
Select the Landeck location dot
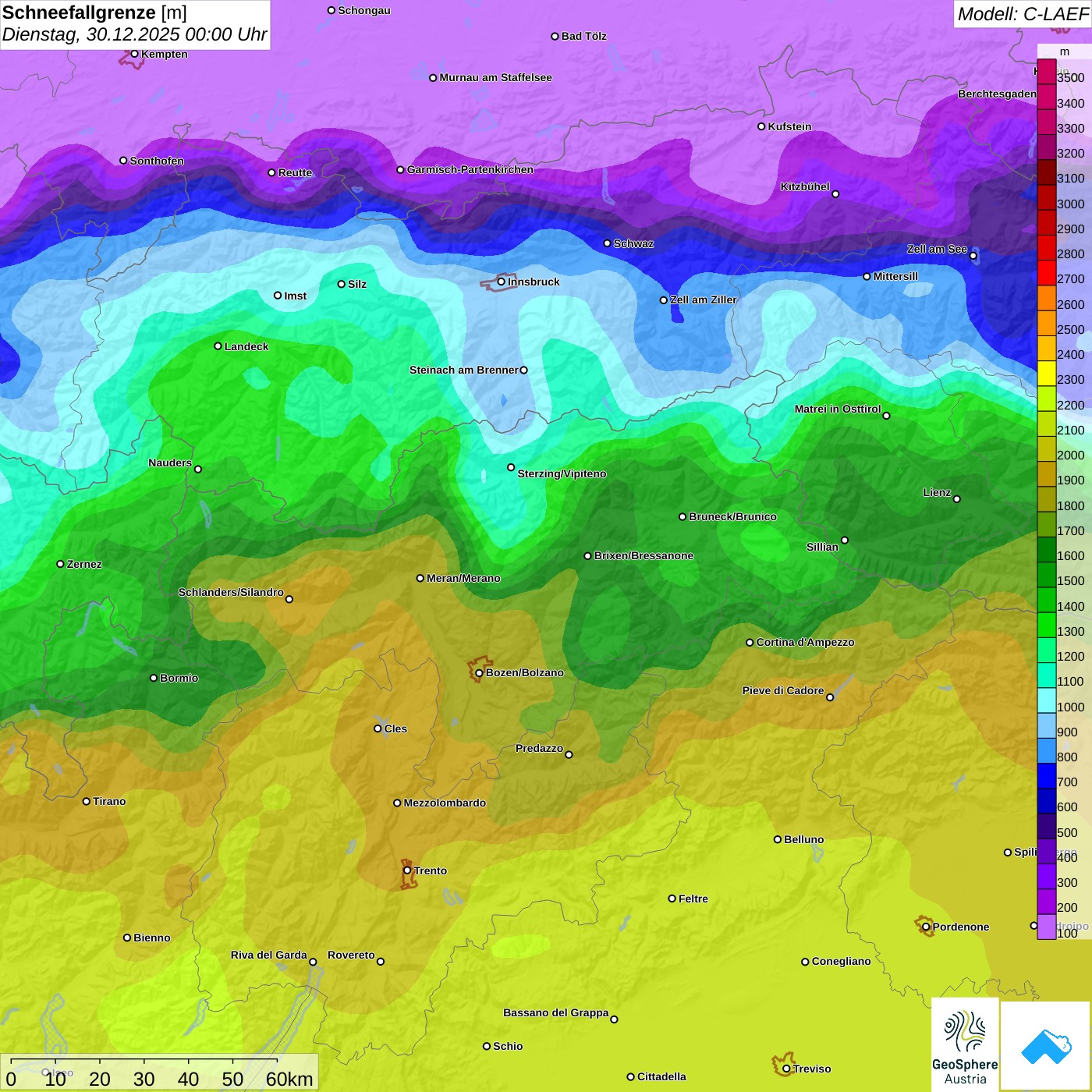tap(218, 346)
